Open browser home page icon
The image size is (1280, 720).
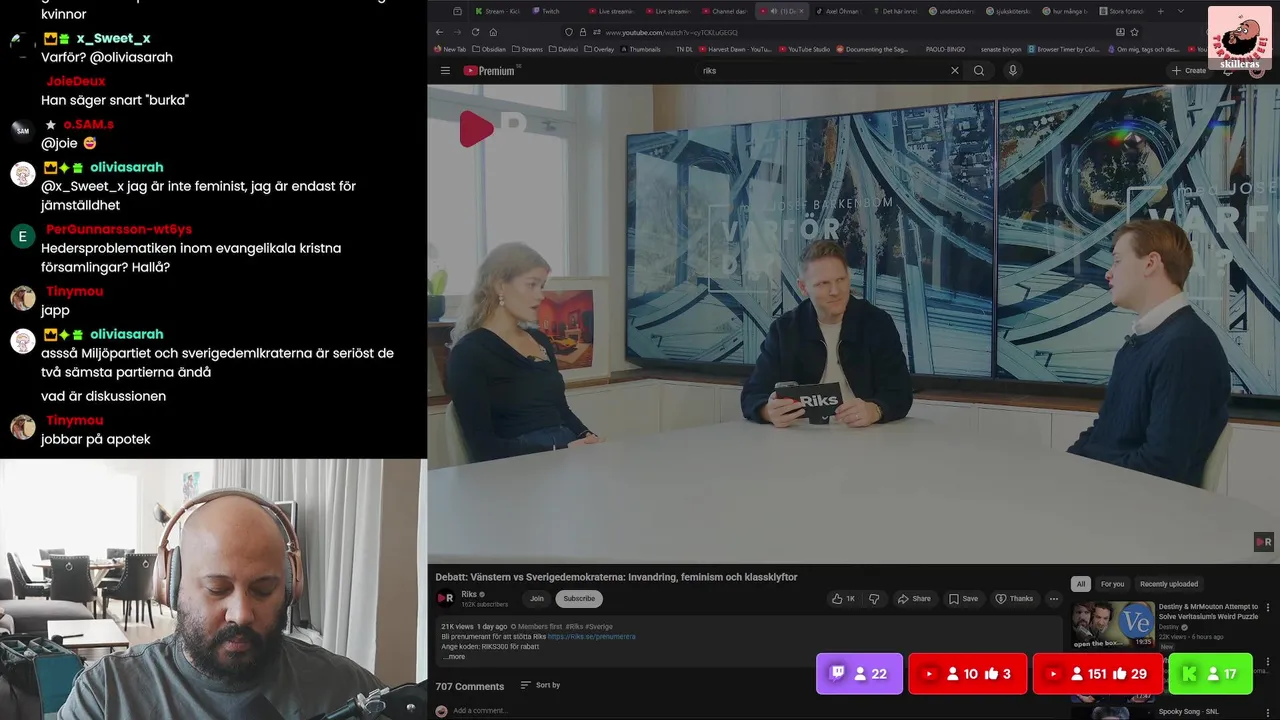click(493, 32)
